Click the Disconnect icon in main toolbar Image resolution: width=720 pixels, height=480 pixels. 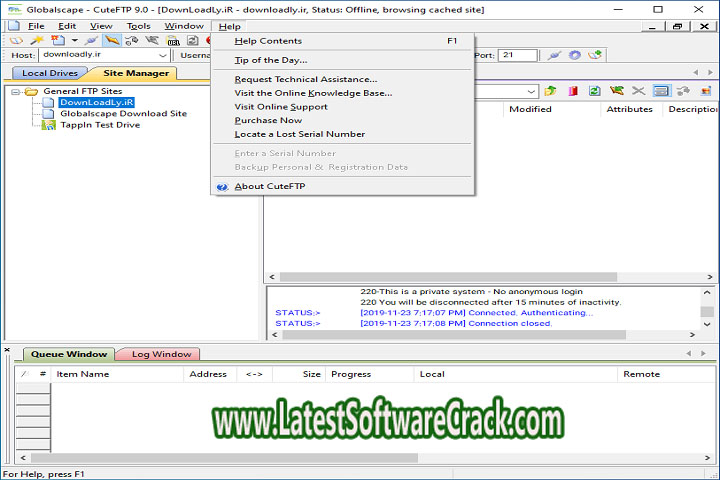click(133, 41)
